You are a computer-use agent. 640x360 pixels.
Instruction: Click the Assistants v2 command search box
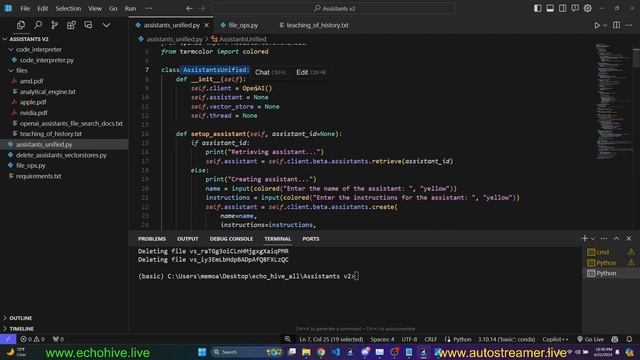click(x=333, y=8)
